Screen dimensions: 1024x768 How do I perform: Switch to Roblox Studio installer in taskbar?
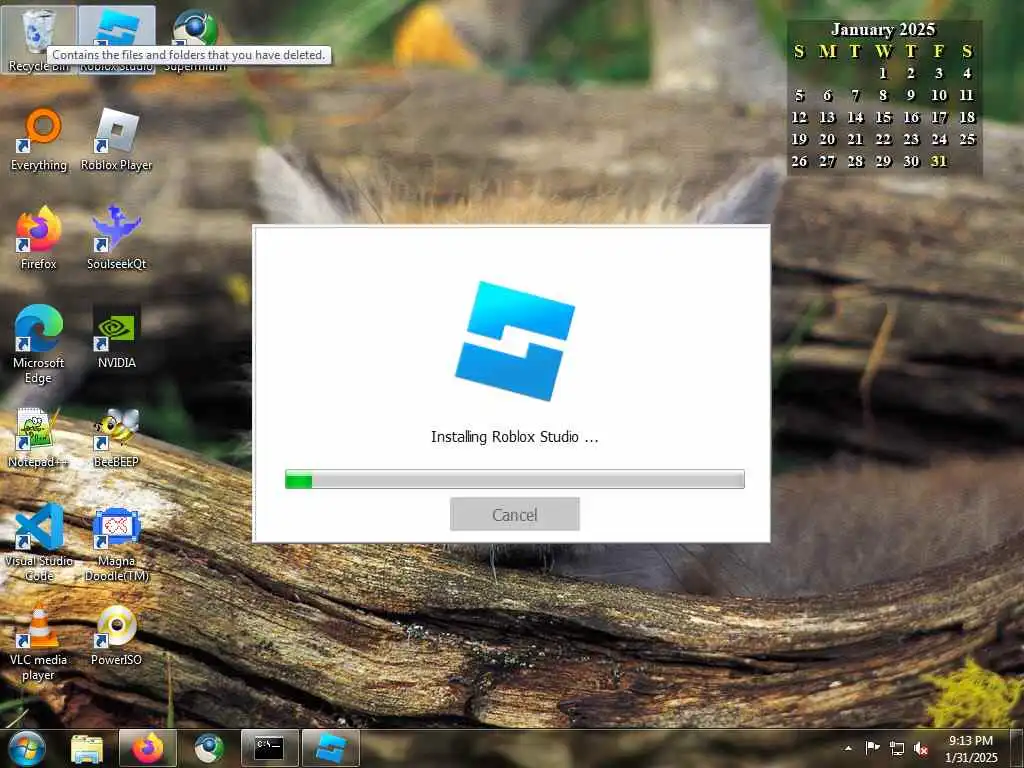pos(330,748)
